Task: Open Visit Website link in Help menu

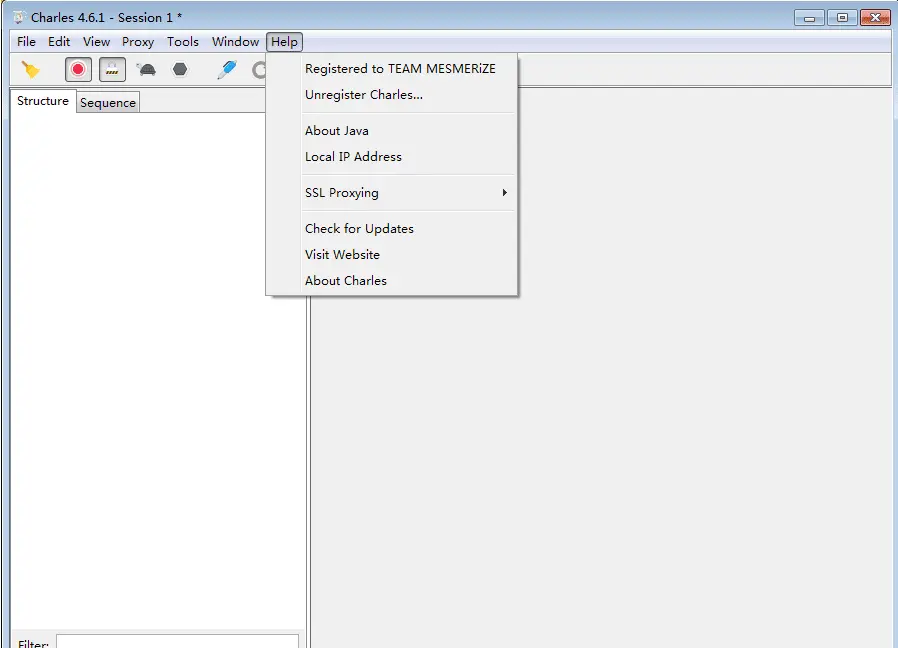Action: pos(342,255)
